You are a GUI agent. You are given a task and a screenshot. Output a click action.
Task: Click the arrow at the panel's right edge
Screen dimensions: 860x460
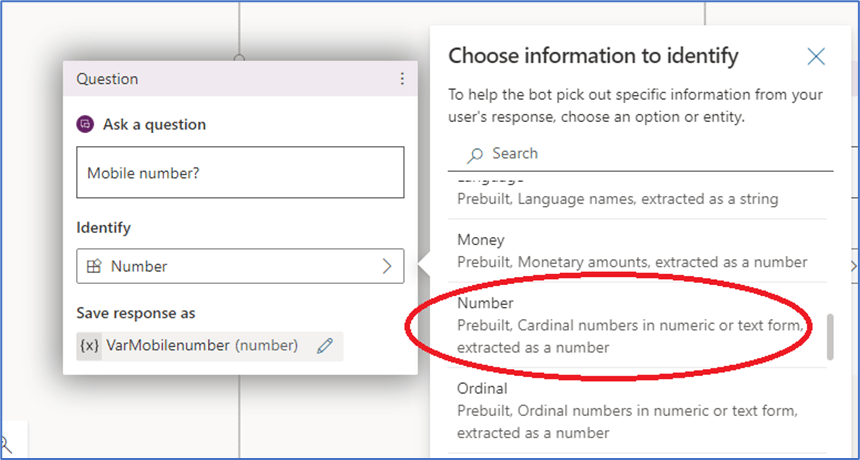852,266
